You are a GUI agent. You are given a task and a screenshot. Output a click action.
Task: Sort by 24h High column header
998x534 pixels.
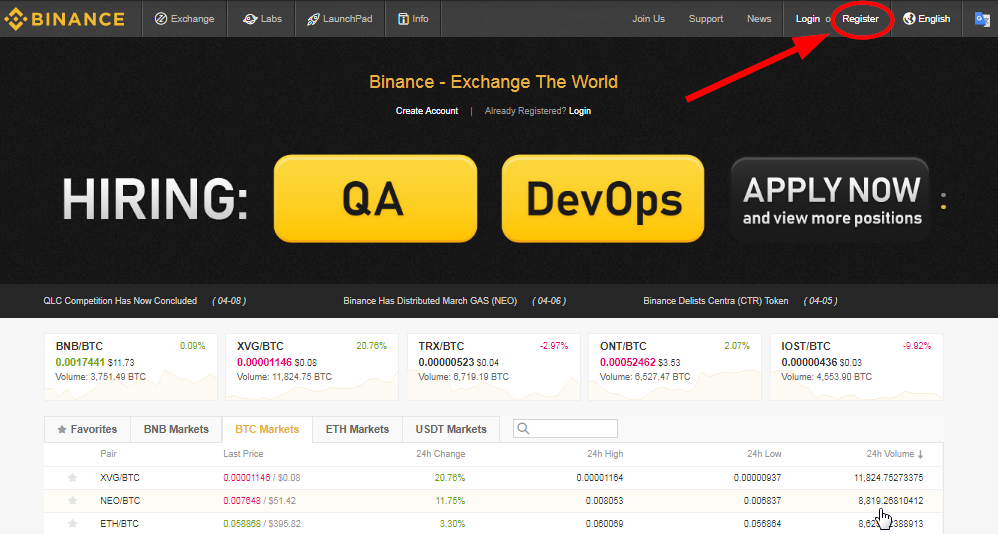point(605,454)
